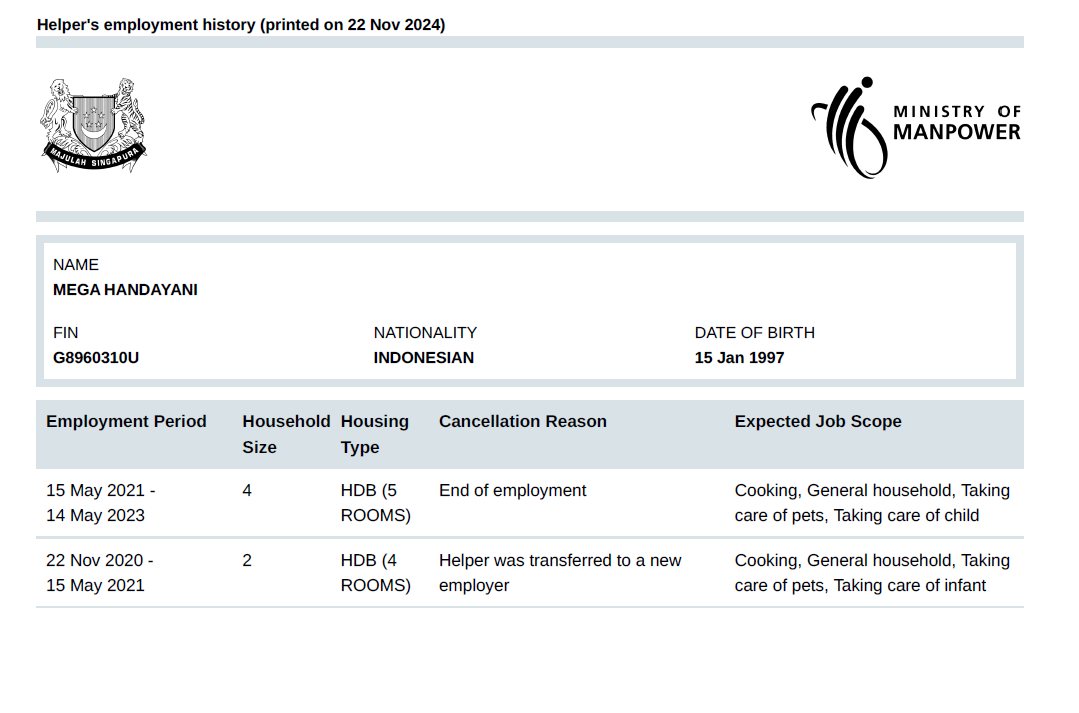Click the HDB (4 ROOMS) housing type
1079x713 pixels.
point(375,573)
